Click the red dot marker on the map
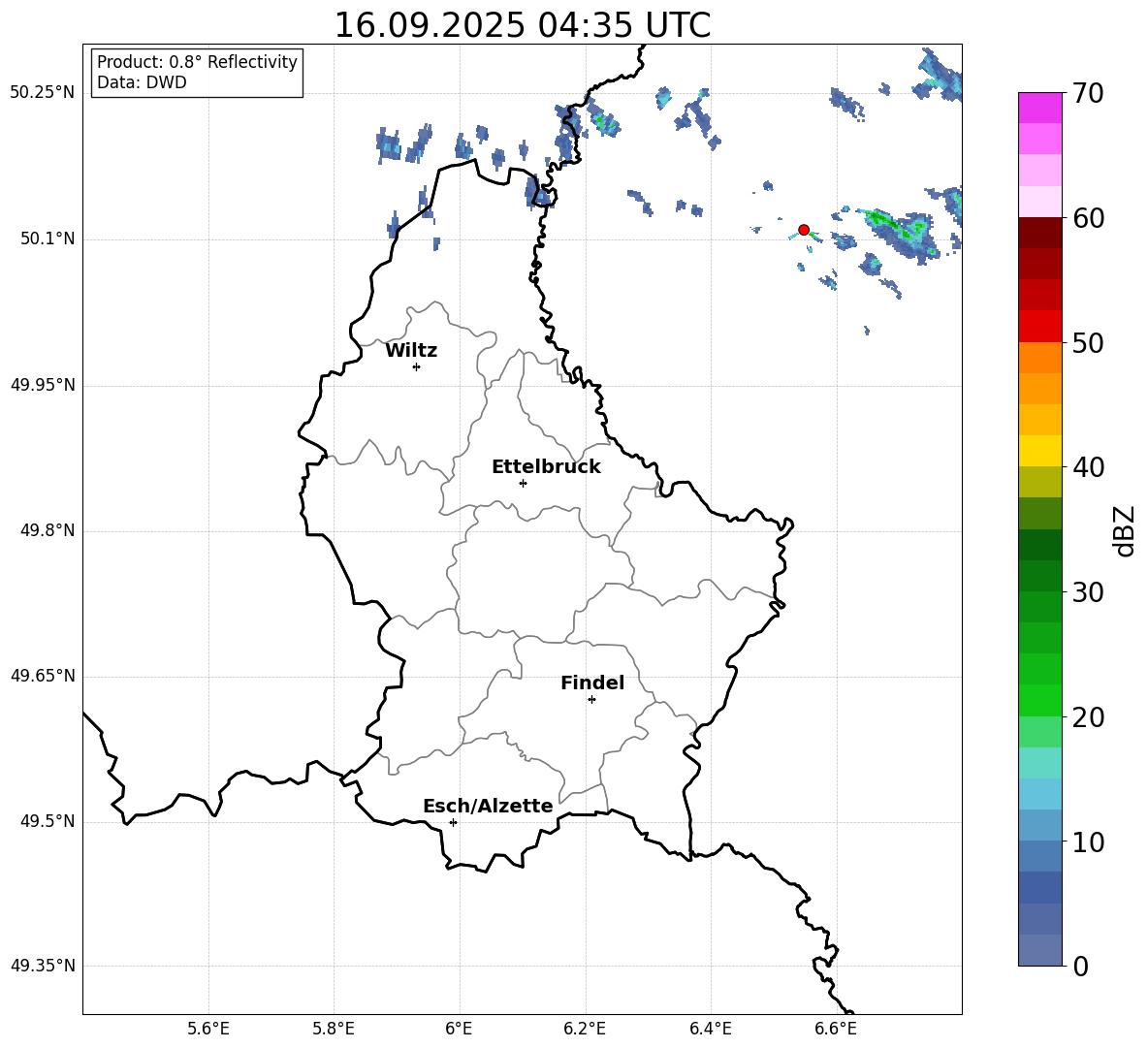This screenshot has height=1048, width=1148. [804, 230]
